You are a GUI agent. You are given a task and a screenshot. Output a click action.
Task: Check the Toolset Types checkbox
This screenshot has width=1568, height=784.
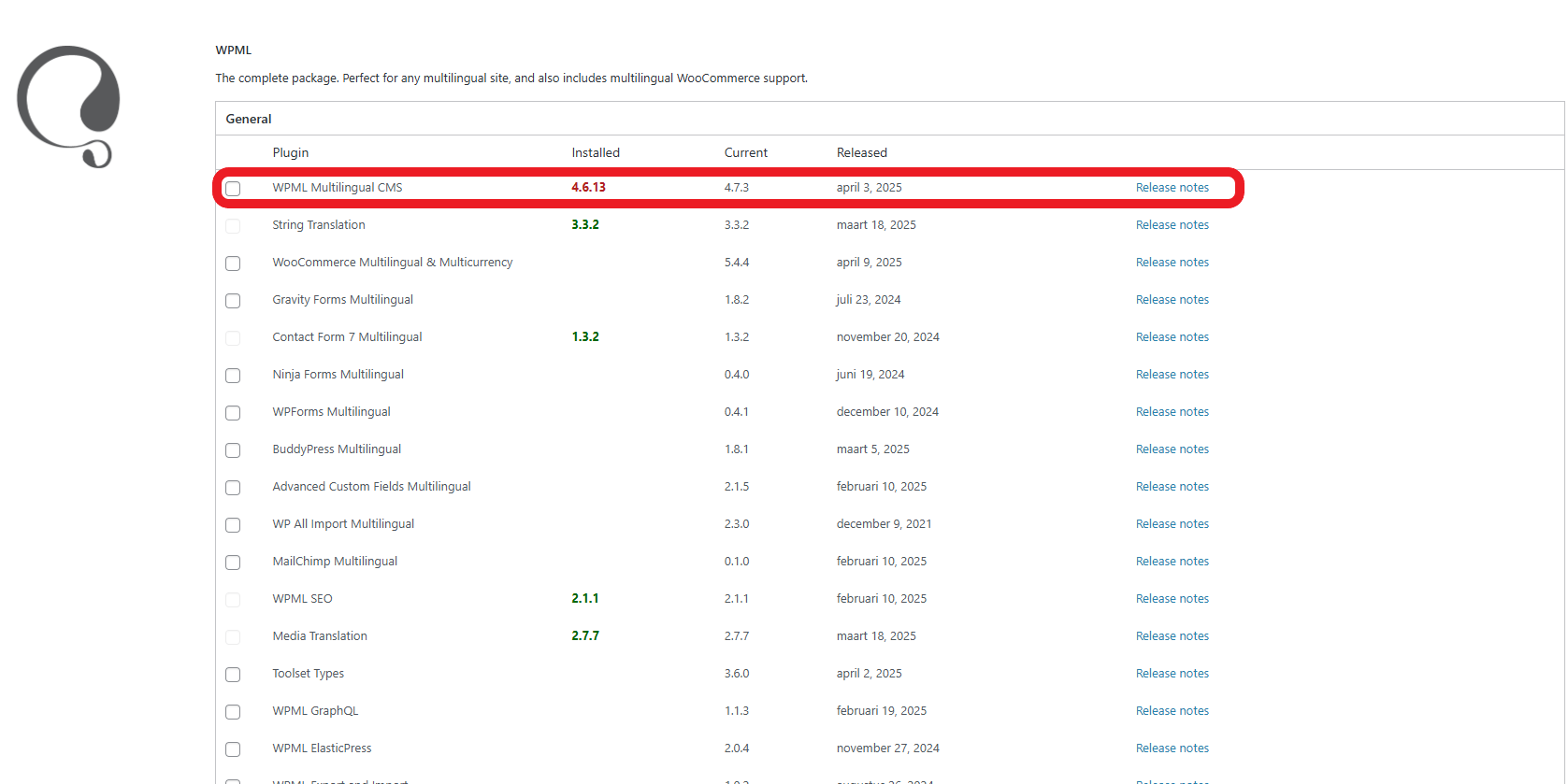point(233,675)
